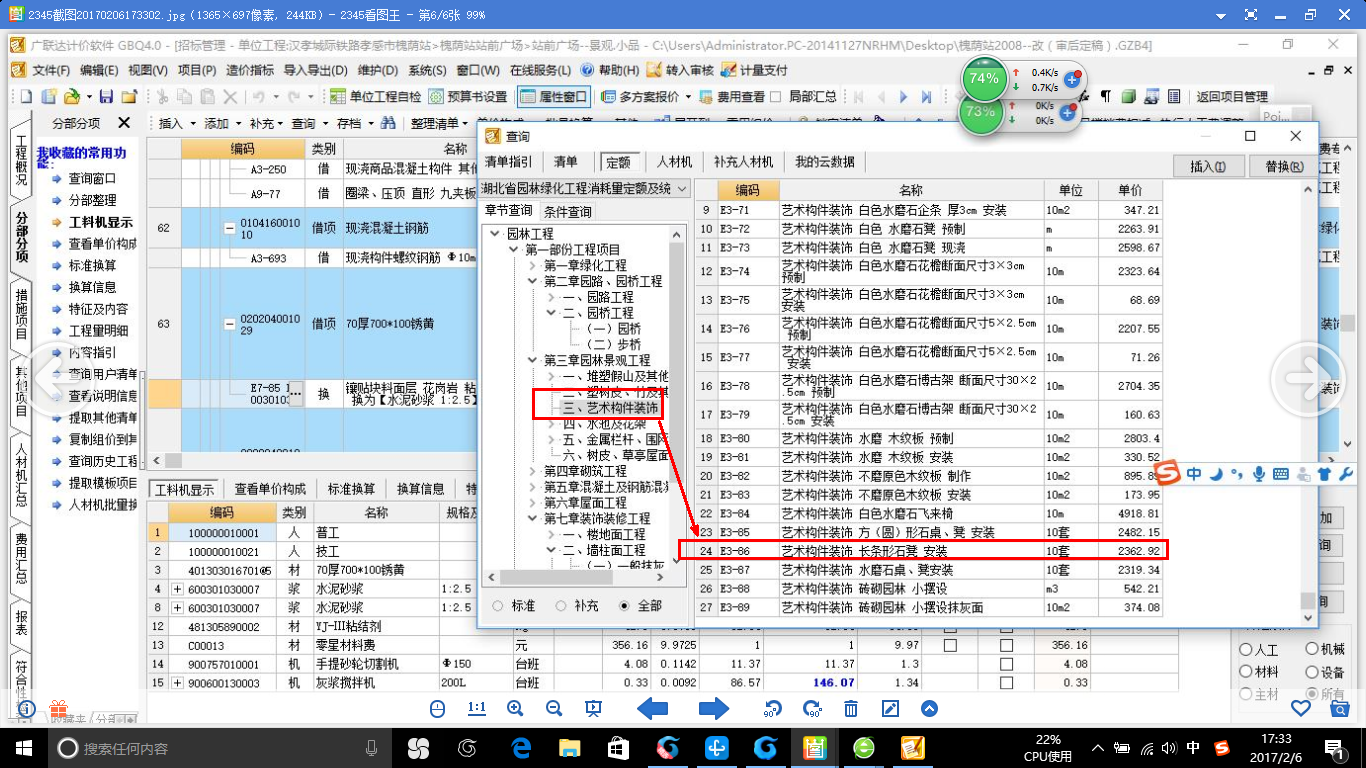Expand 第六章屋面工程 tree node
The width and height of the screenshot is (1366, 768).
click(533, 503)
